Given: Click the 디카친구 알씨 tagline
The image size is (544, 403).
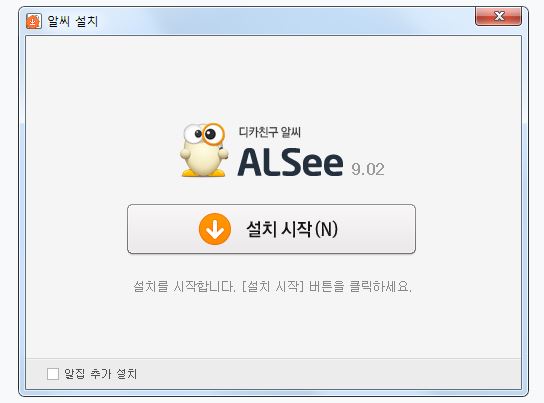Looking at the screenshot, I should point(270,132).
